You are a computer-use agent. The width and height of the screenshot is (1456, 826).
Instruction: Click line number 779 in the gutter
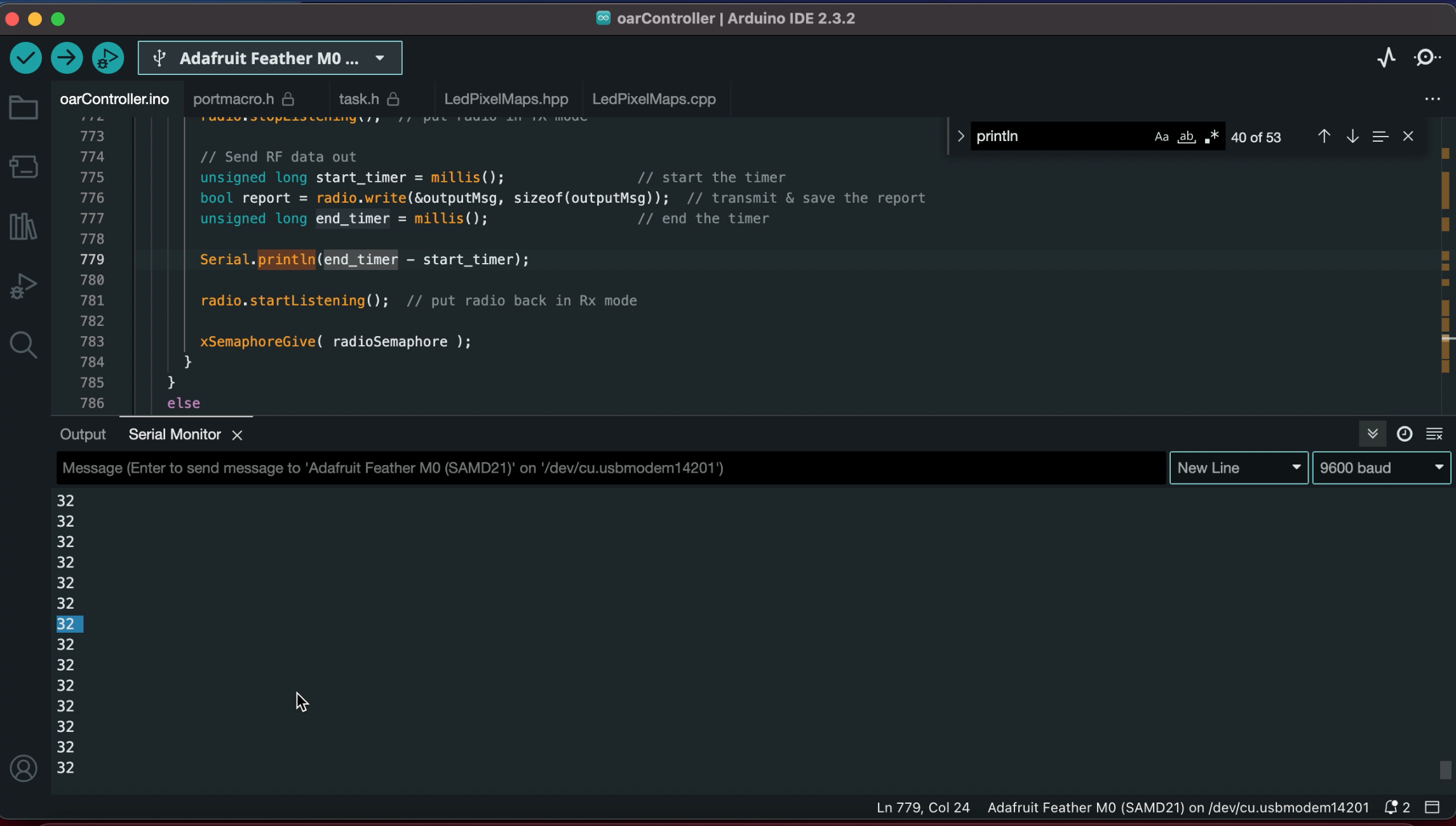92,259
